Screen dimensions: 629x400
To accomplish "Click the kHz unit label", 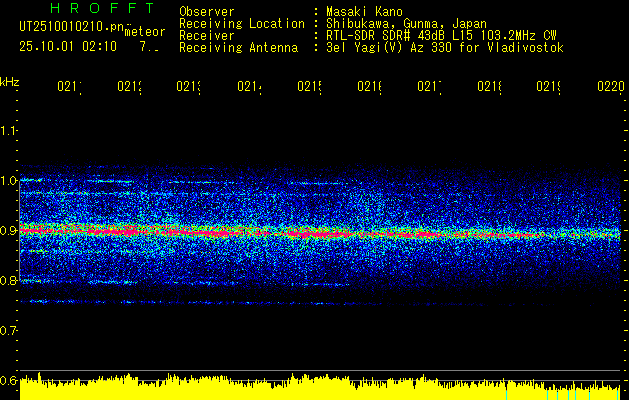I will tap(10, 82).
